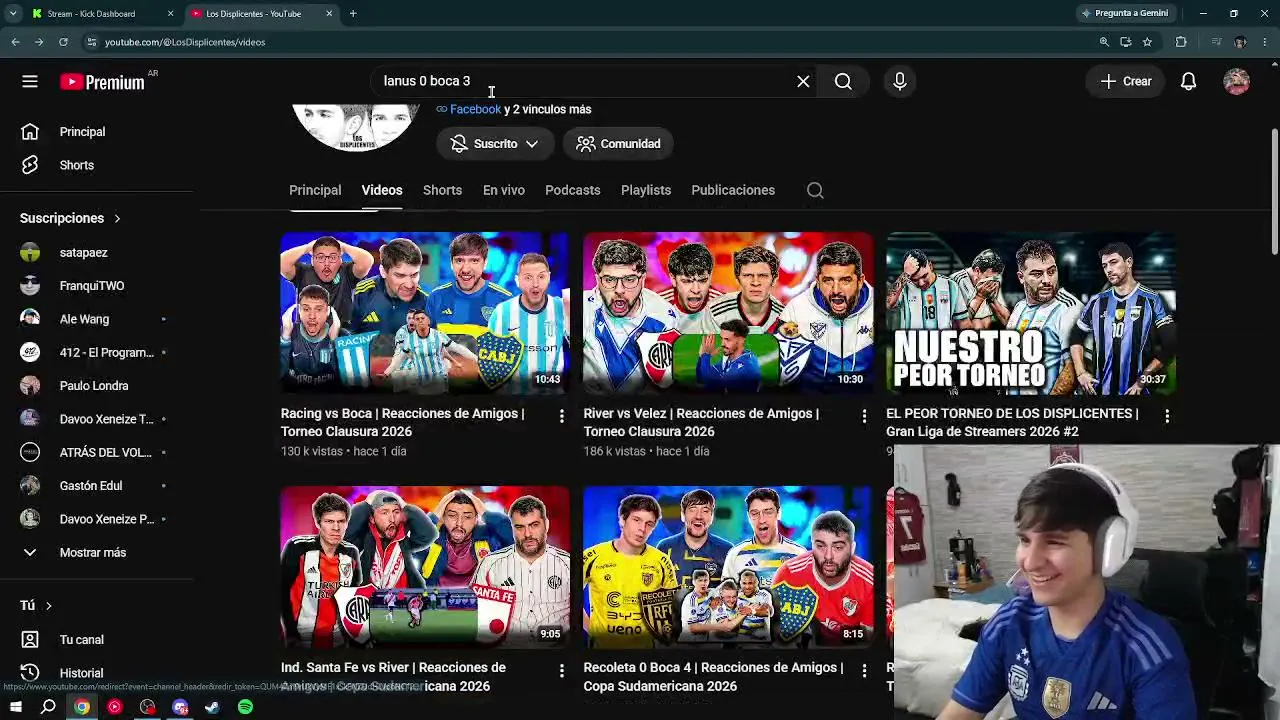Viewport: 1280px width, 720px height.
Task: Open the YouTube account avatar menu
Action: 1237,81
